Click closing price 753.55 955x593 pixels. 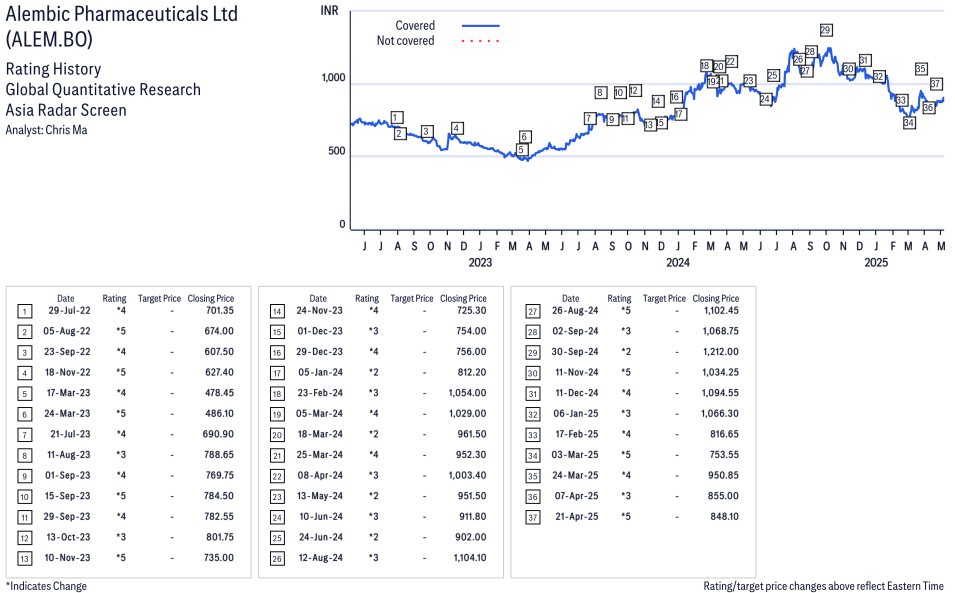point(724,454)
